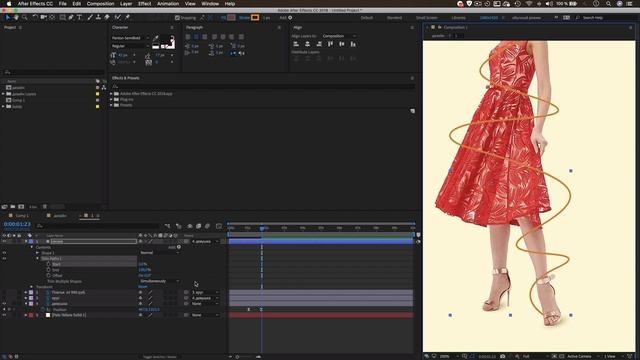Open the shape Stroke color swatch
Viewport: 640px width, 360px height.
coord(255,18)
